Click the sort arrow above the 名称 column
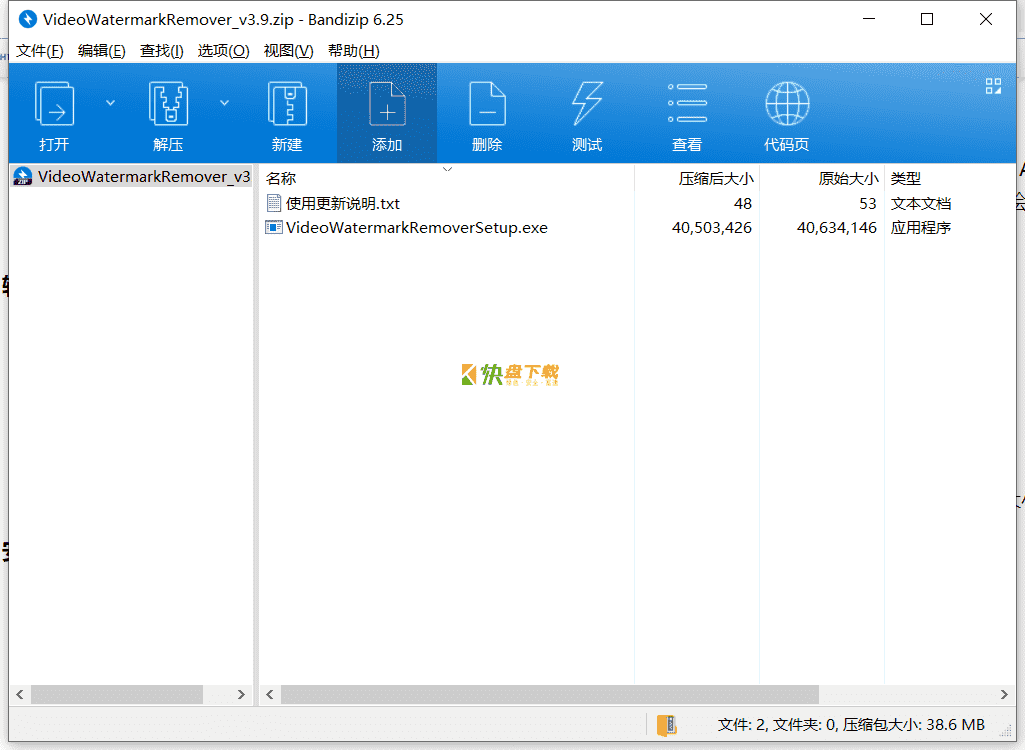Screen dimensions: 1025x750 (x=448, y=169)
